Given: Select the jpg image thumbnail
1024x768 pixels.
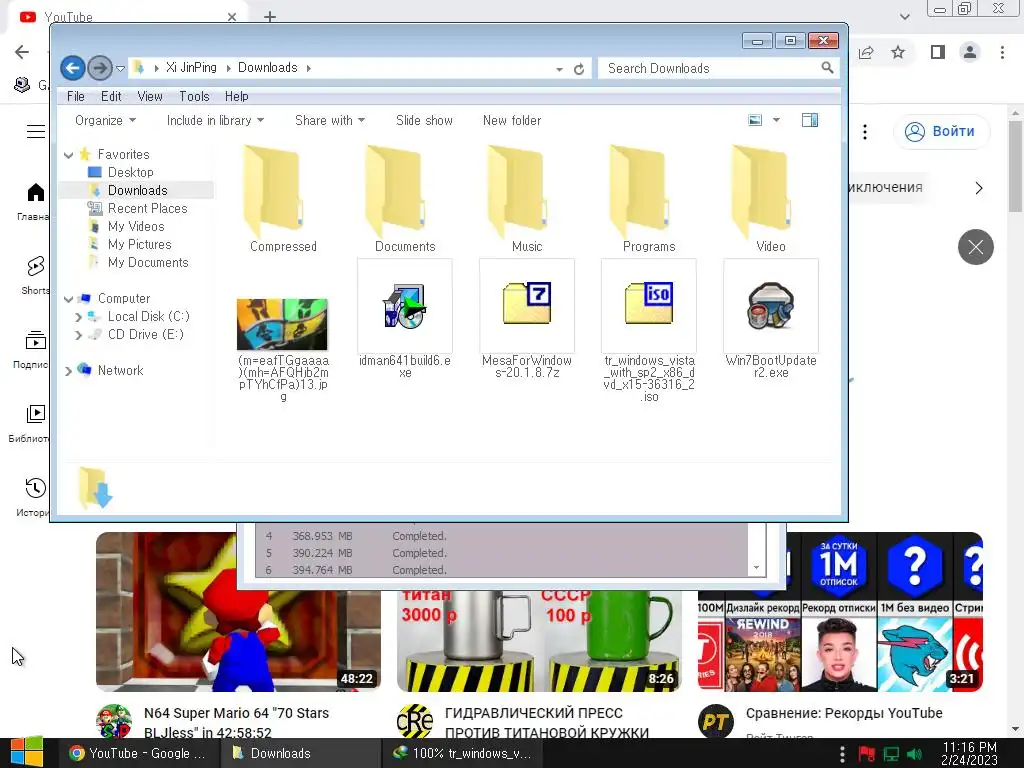Looking at the screenshot, I should coord(282,325).
